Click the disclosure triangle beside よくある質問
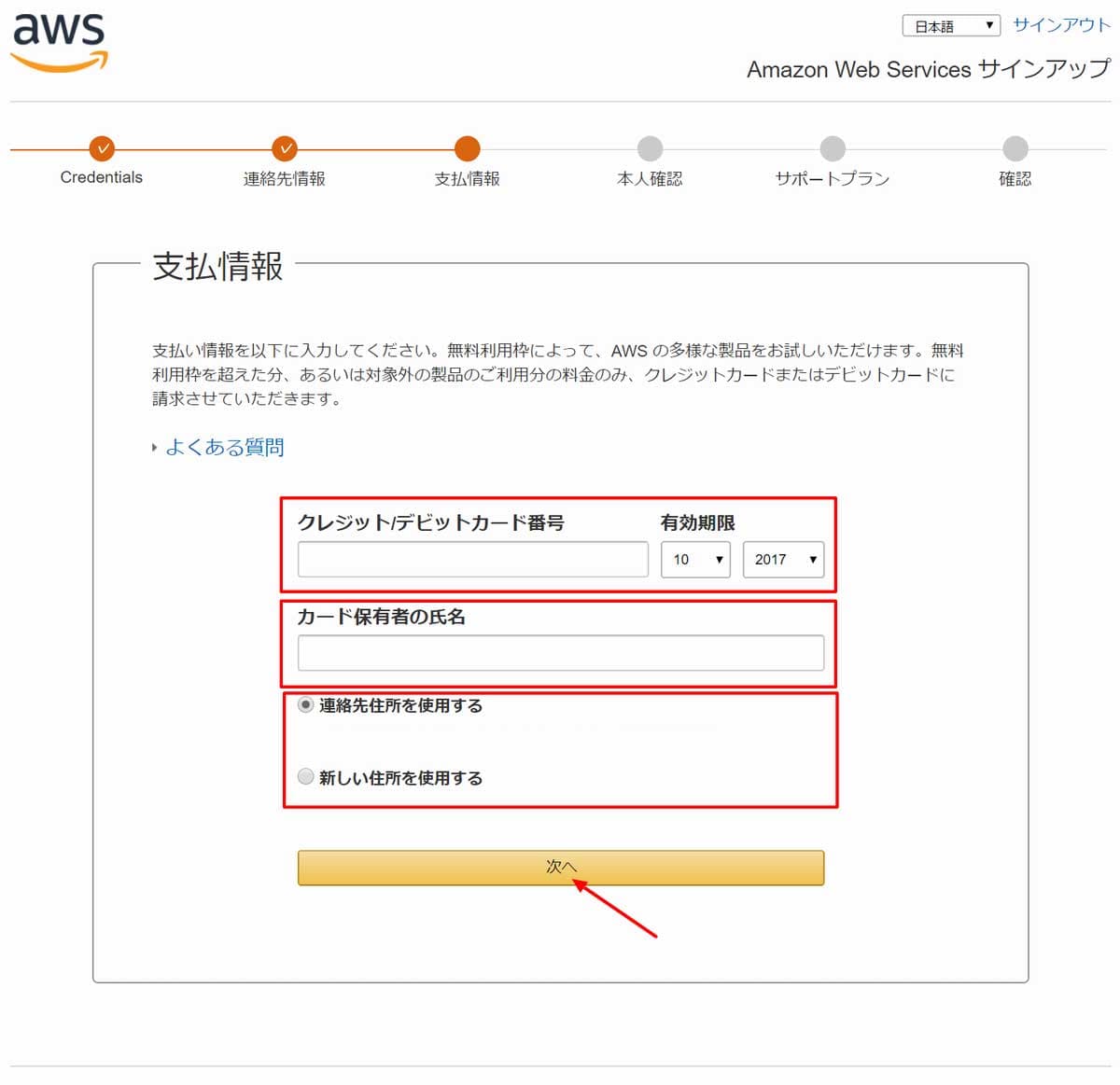 155,448
